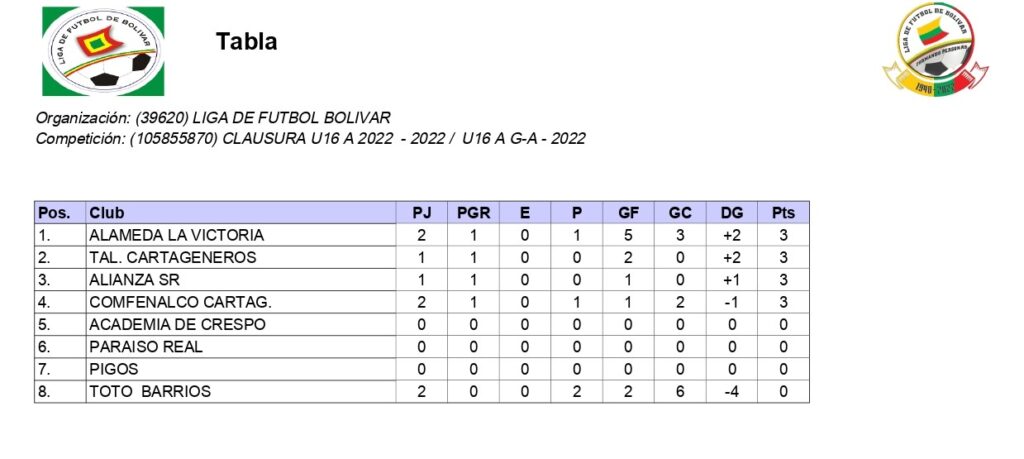Click the PJ column header

click(x=421, y=213)
